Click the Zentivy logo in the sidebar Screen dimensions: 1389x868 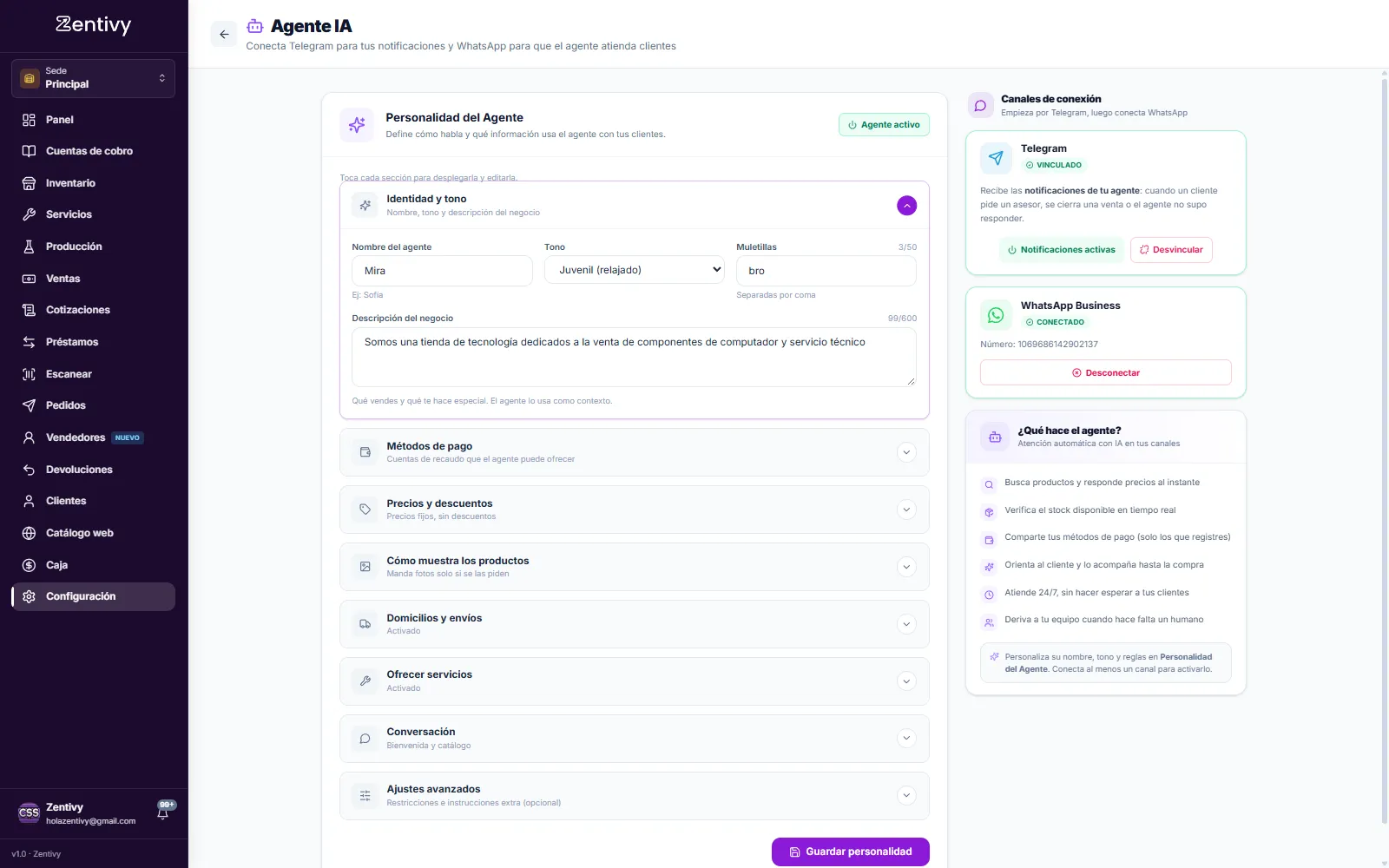94,24
